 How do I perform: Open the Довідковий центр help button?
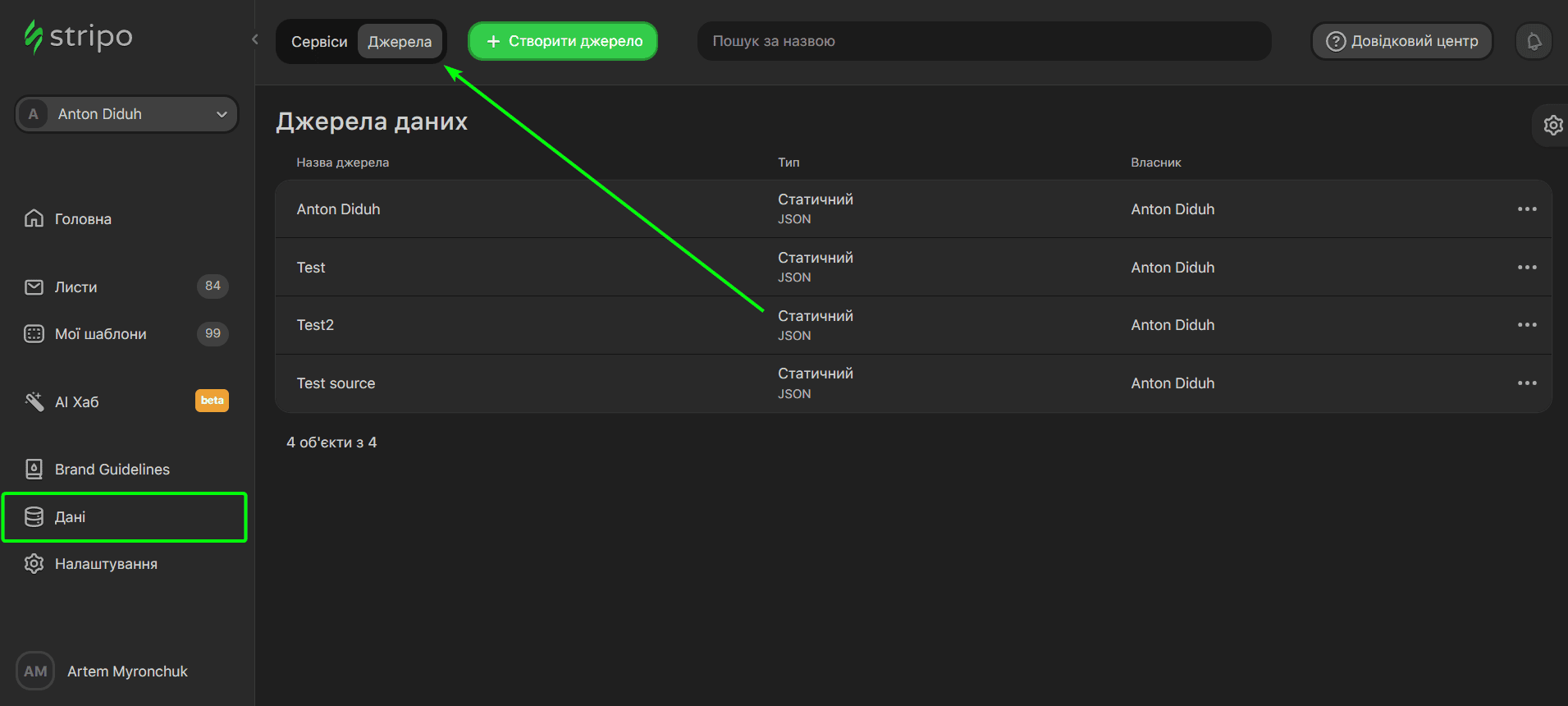click(1401, 41)
